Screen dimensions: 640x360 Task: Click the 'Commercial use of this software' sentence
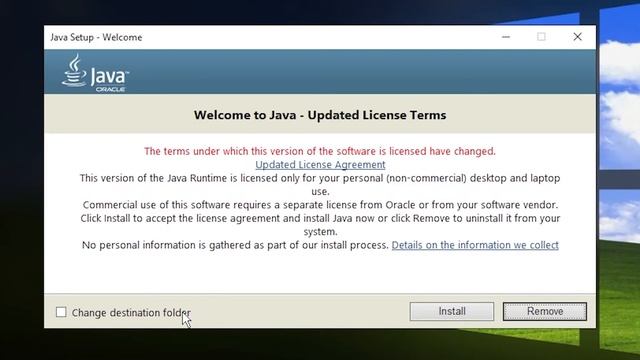coord(320,205)
